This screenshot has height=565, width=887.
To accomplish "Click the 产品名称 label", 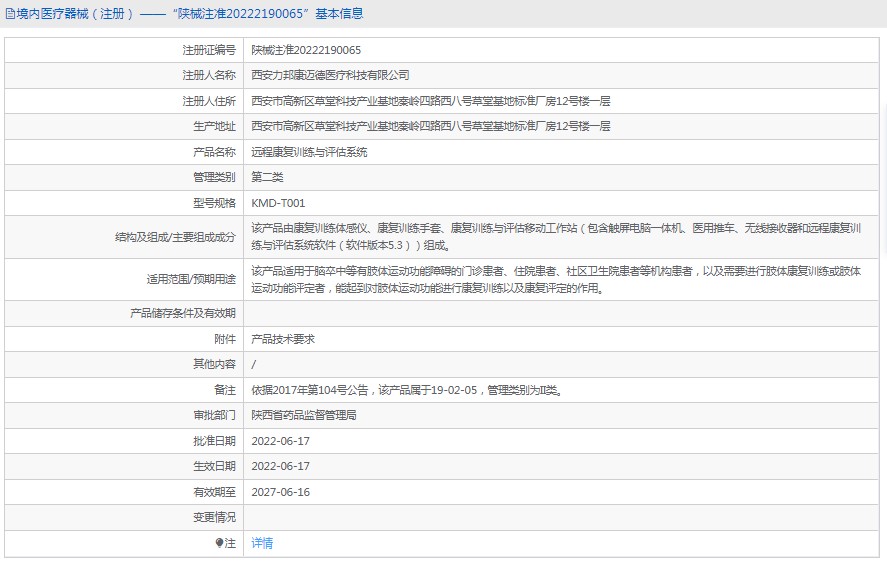I will click(x=214, y=152).
